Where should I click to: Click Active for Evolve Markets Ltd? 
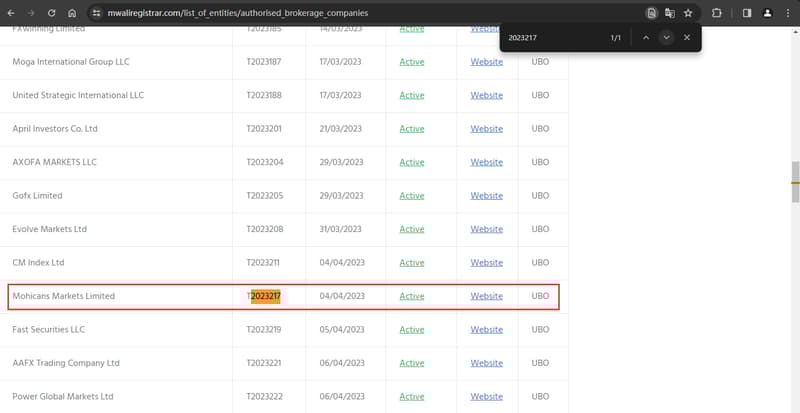point(412,229)
